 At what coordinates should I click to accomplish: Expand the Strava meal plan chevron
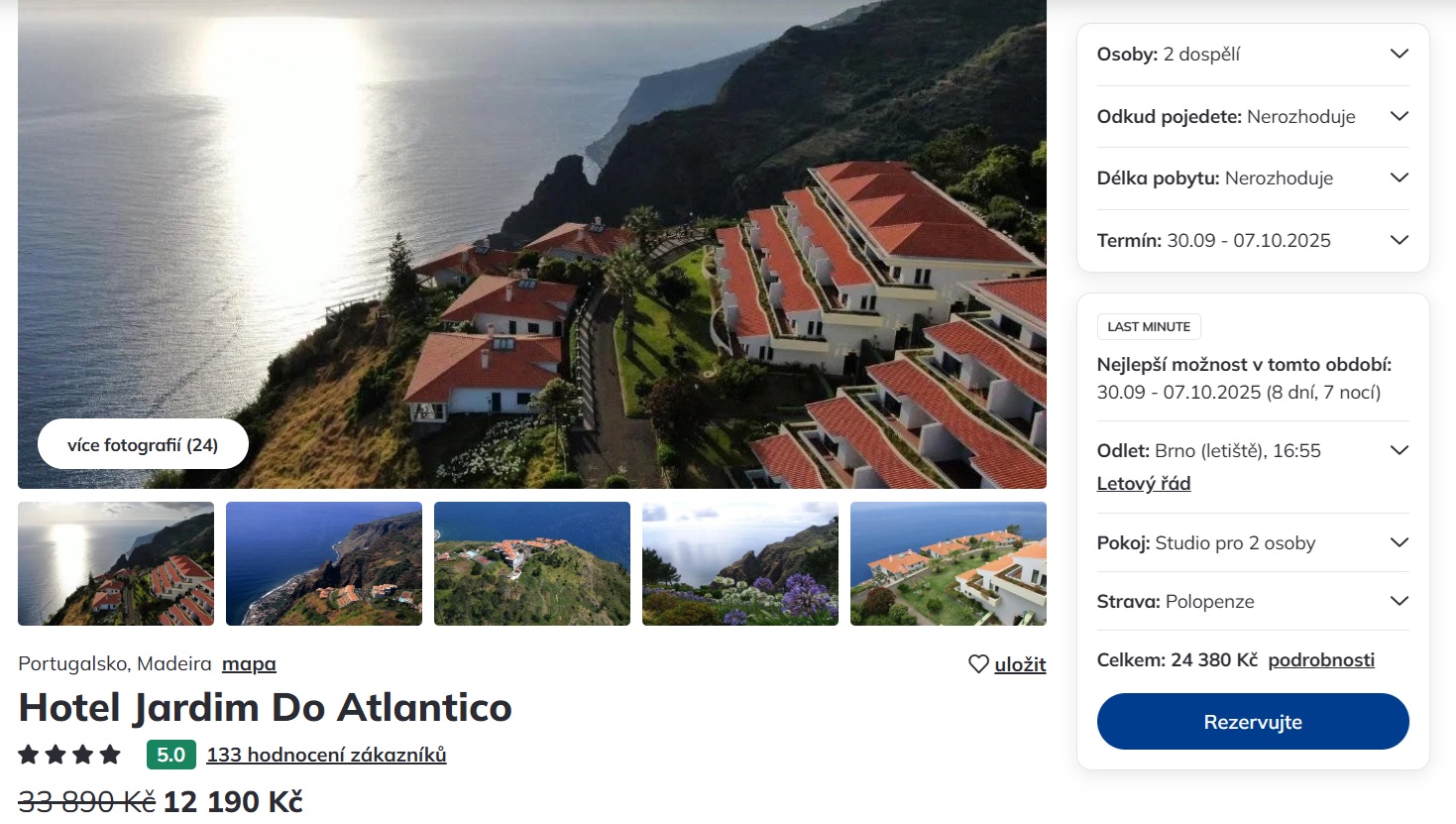pos(1399,602)
